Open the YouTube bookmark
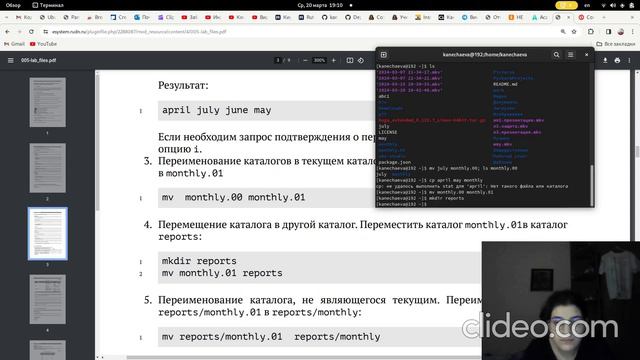Viewport: 640px width, 360px height. [x=43, y=44]
